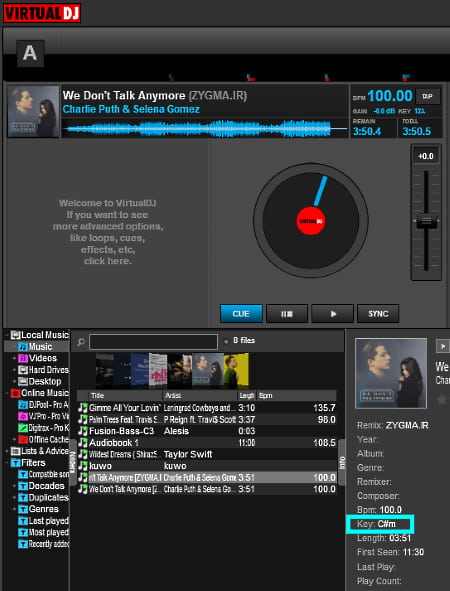The image size is (450, 591).
Task: Select the Wildest Dreams Taylor Swift track
Action: coord(207,454)
